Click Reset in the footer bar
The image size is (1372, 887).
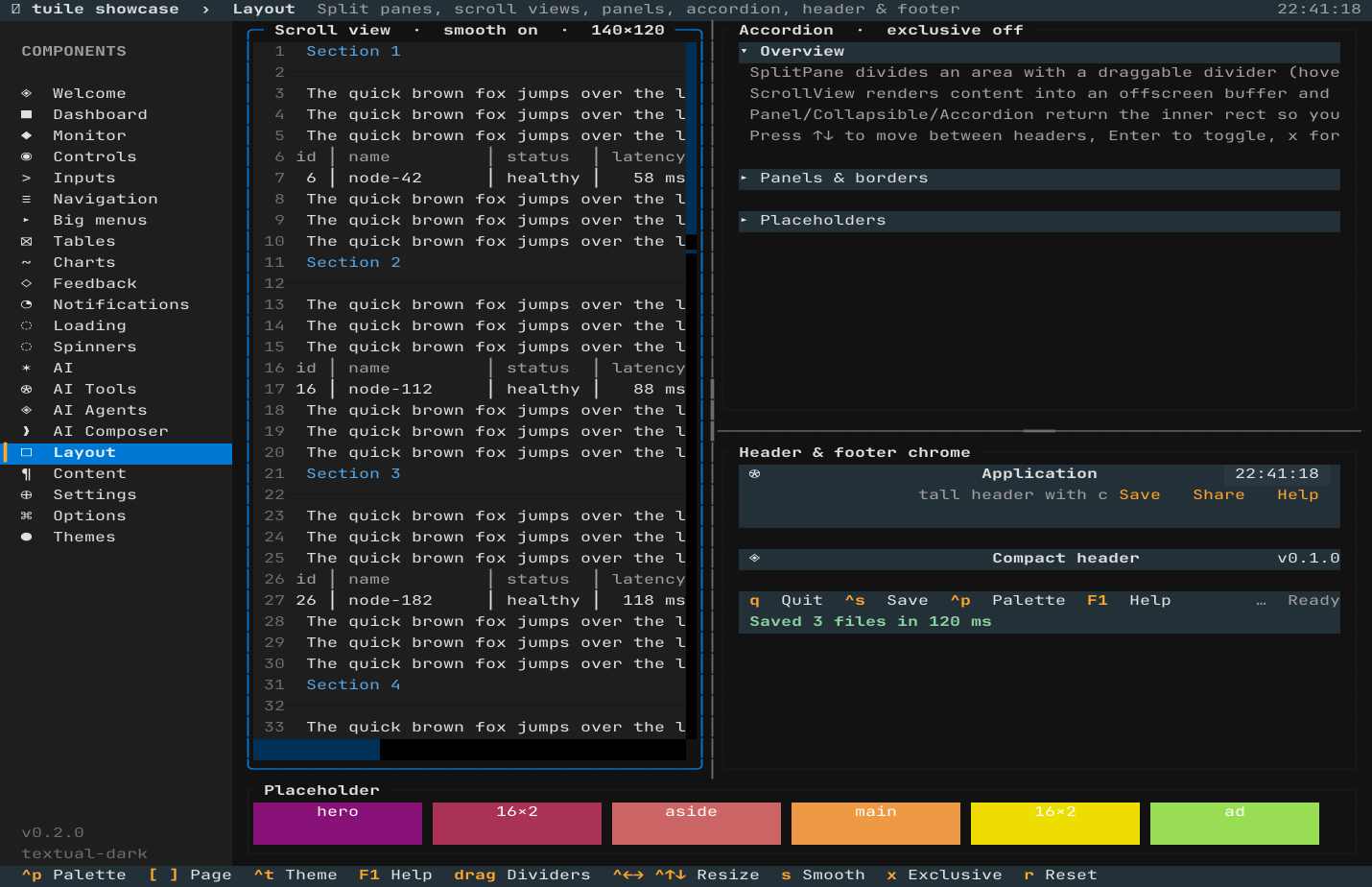click(x=1060, y=875)
